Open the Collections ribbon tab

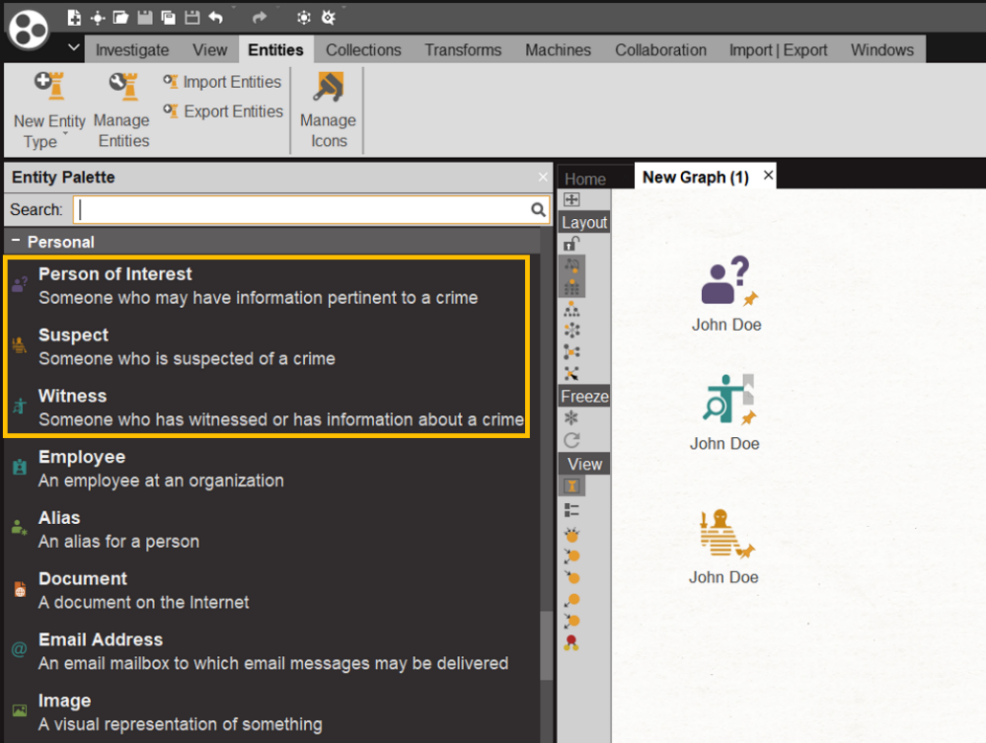pyautogui.click(x=363, y=50)
